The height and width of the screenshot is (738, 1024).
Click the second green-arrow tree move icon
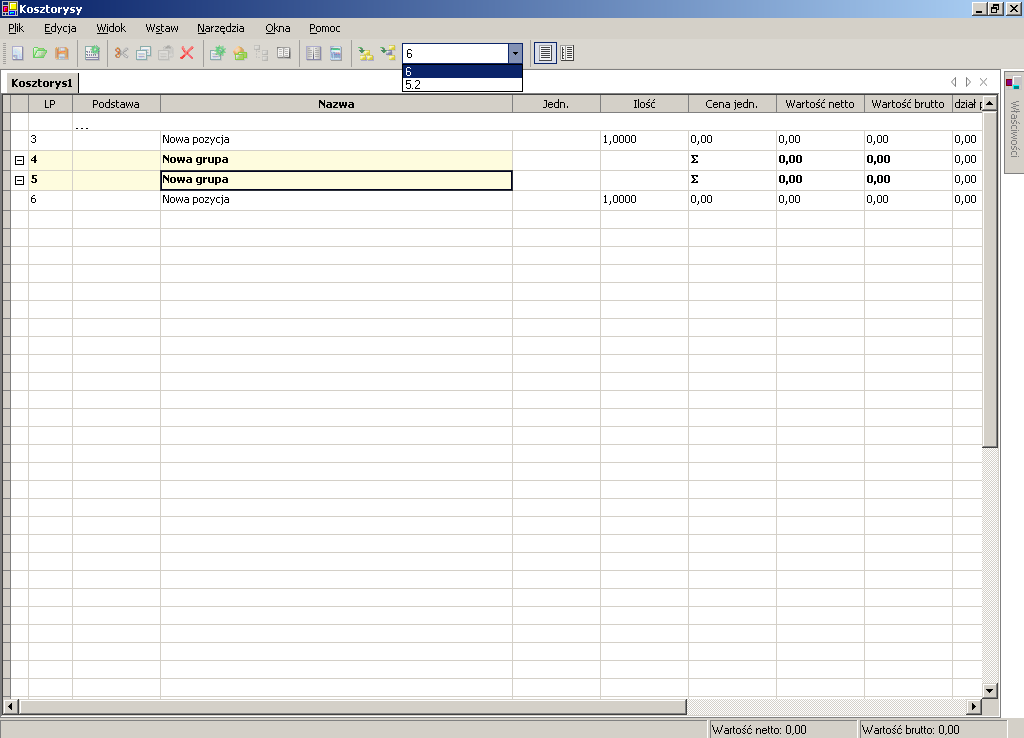pos(388,54)
